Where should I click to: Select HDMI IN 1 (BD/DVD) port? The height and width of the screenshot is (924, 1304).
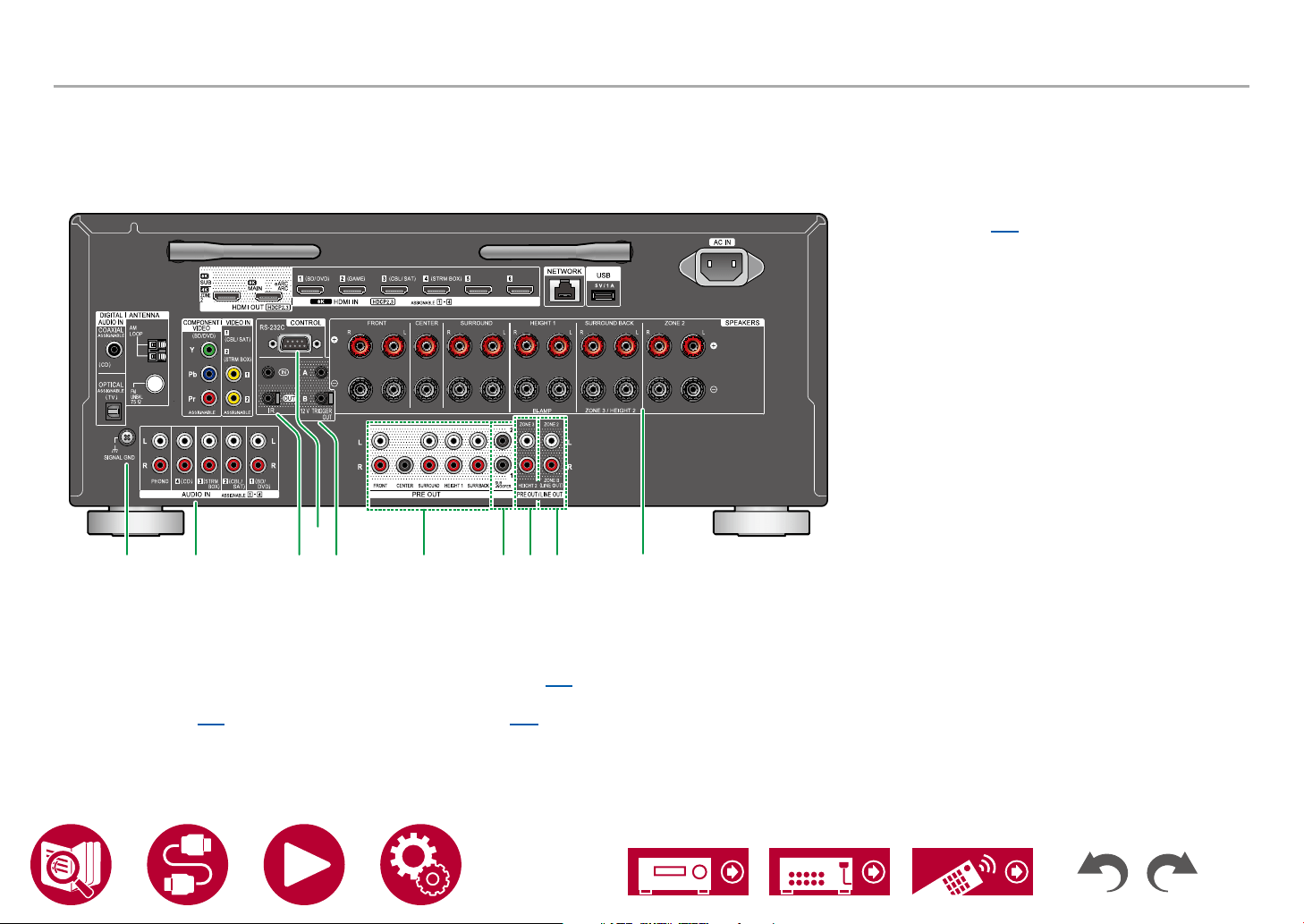tap(311, 291)
